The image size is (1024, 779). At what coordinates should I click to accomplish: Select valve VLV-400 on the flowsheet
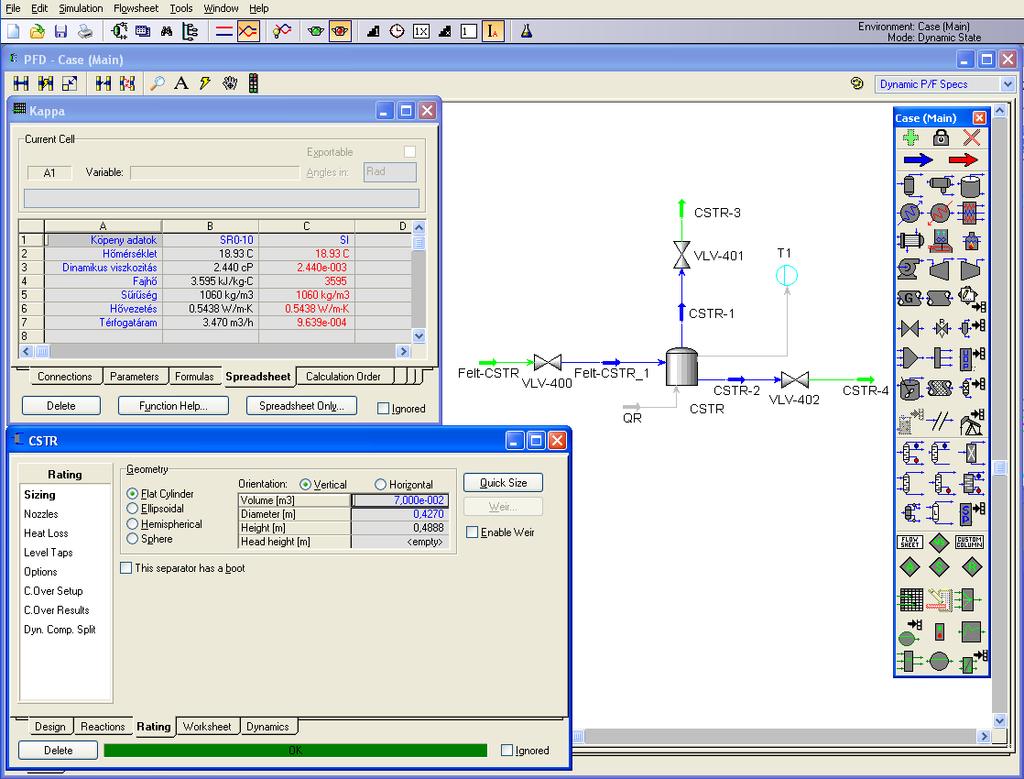[x=547, y=362]
